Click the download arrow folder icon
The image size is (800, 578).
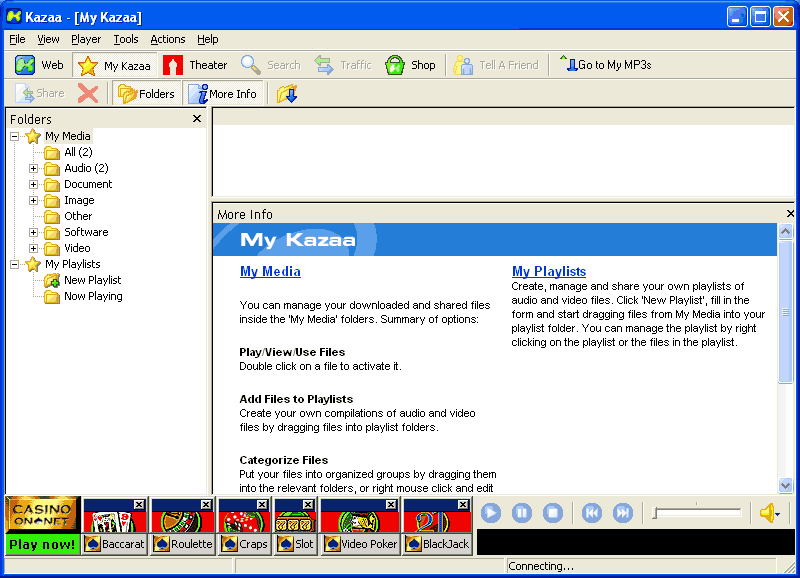click(x=287, y=94)
